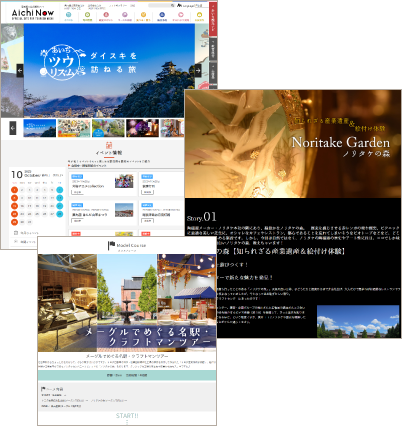The image size is (402, 426).
Task: Select the purple circle navigation icon
Action: tap(125, 14)
